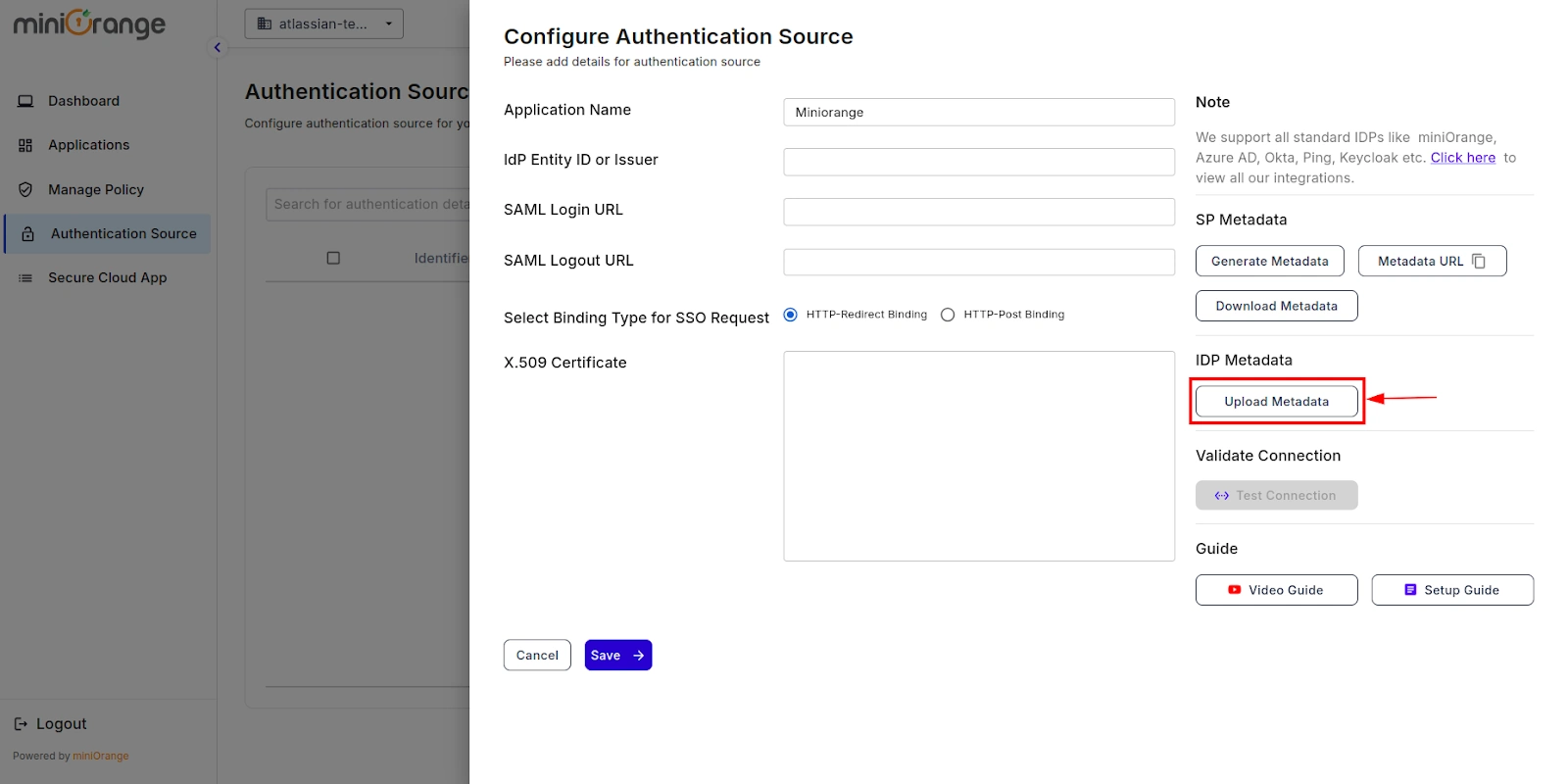Click the Logout arrow icon
Screen dimensions: 1568x784
[21, 724]
